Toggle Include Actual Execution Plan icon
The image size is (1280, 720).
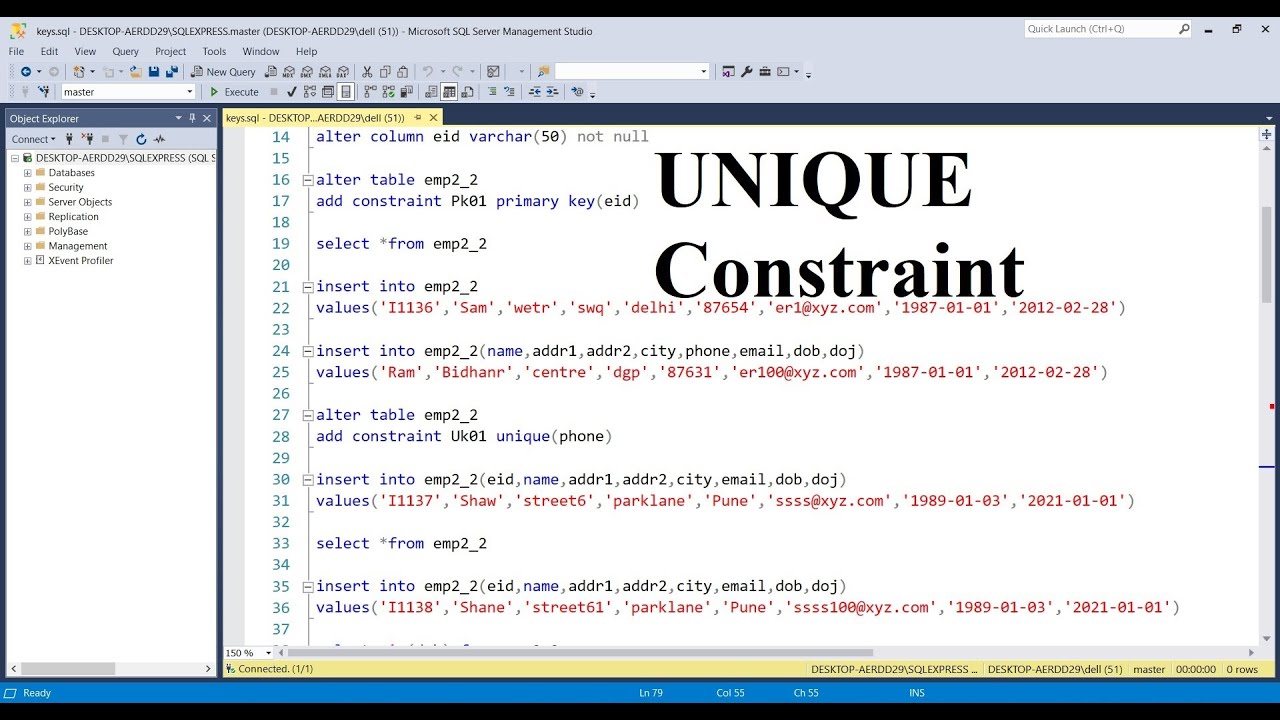pyautogui.click(x=370, y=92)
